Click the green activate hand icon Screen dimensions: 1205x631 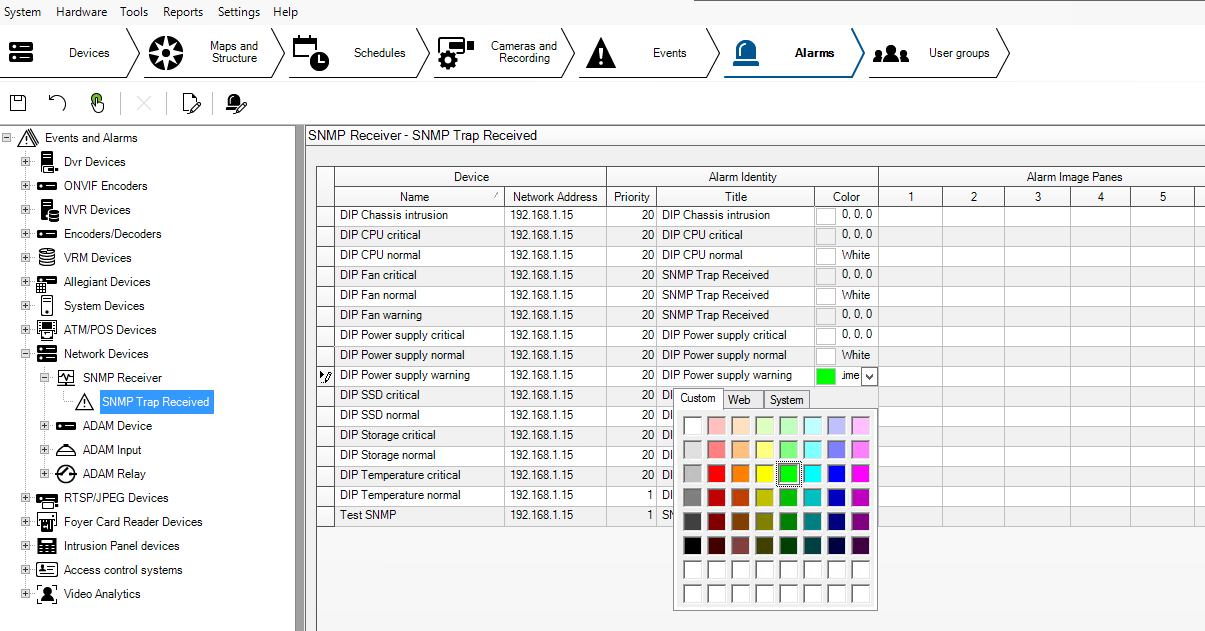point(97,103)
